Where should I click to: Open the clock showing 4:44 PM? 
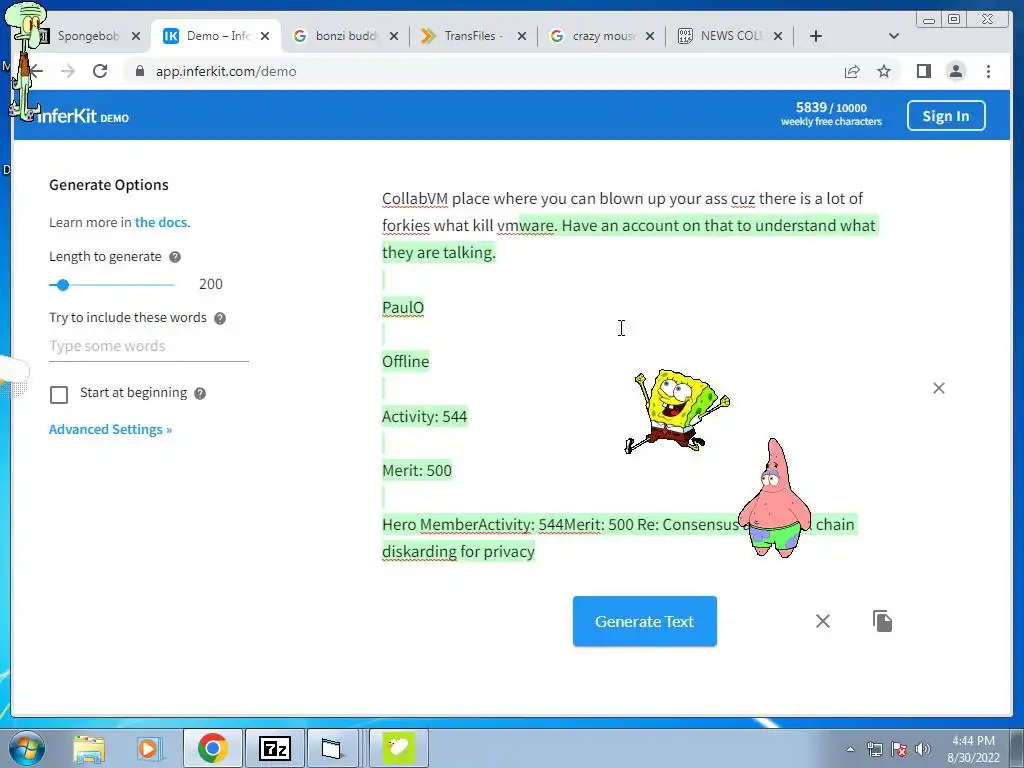coord(974,749)
